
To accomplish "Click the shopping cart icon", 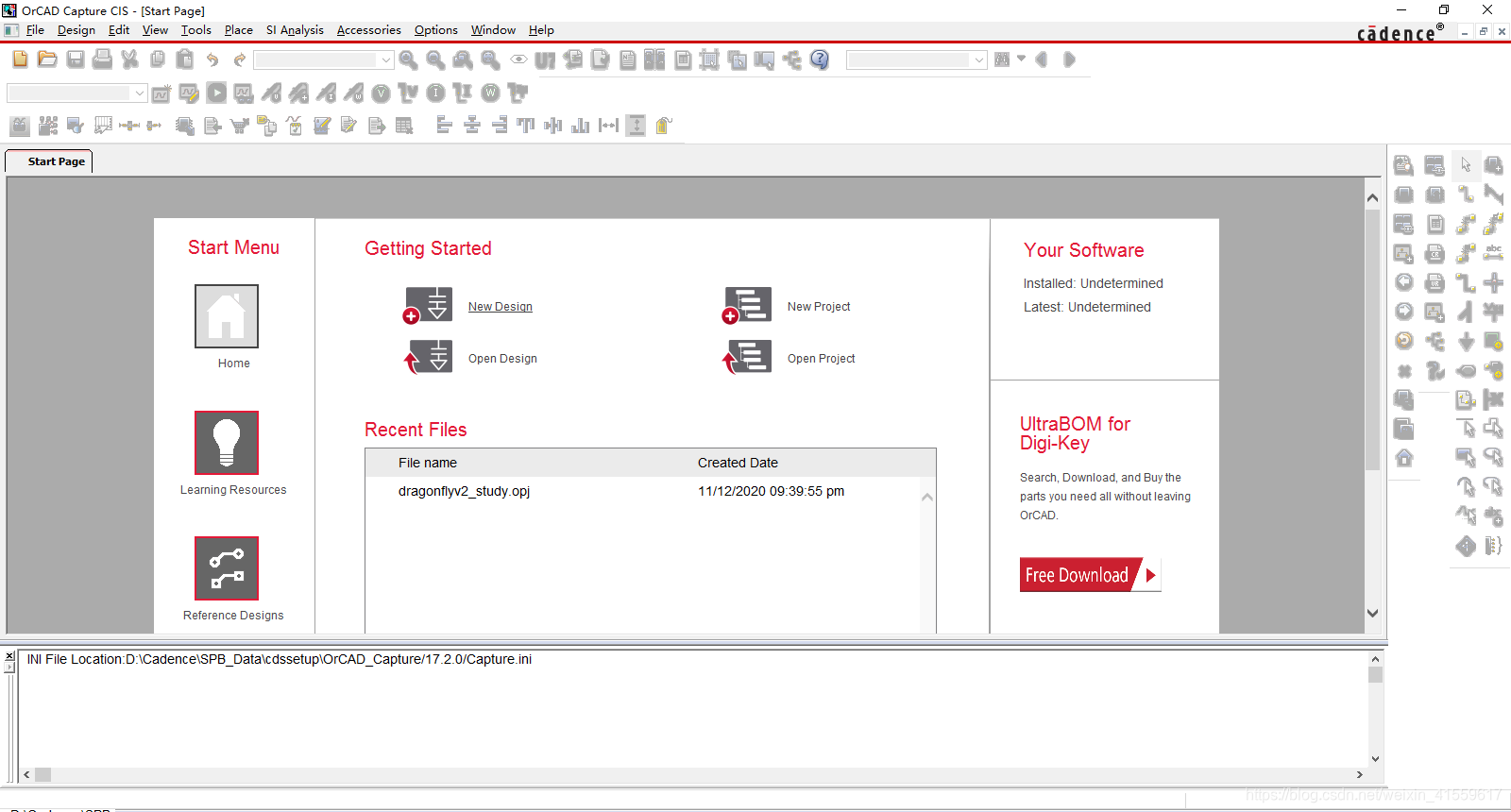I will 240,126.
